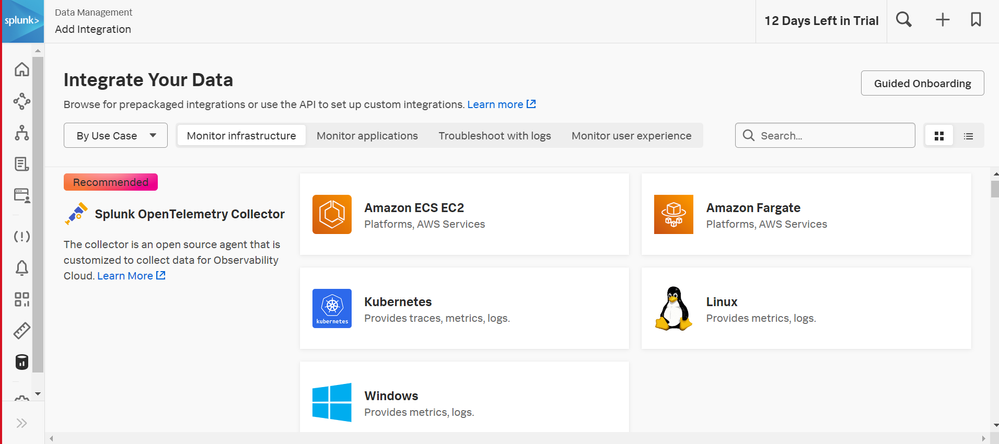Open the By Use Case dropdown

tap(115, 135)
